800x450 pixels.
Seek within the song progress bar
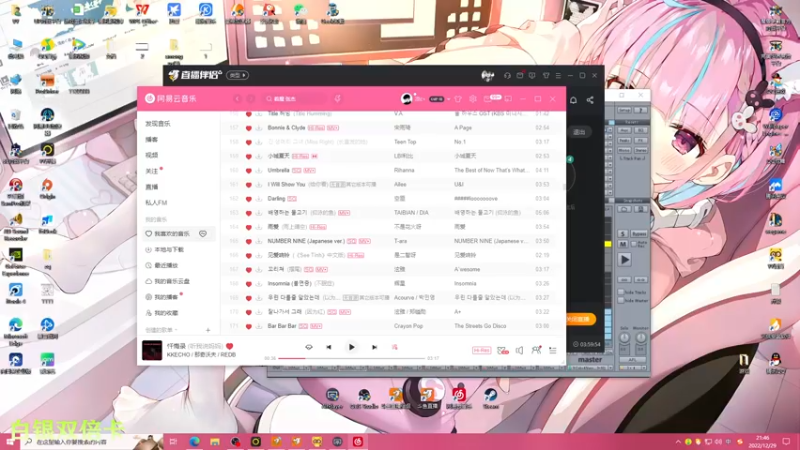tap(352, 358)
